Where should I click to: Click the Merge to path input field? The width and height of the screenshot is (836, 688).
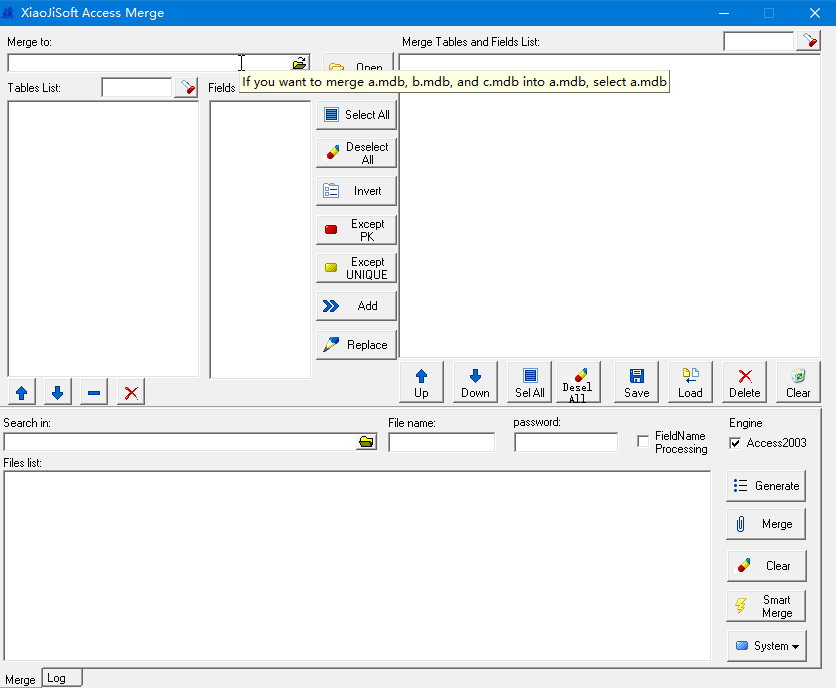click(x=149, y=63)
